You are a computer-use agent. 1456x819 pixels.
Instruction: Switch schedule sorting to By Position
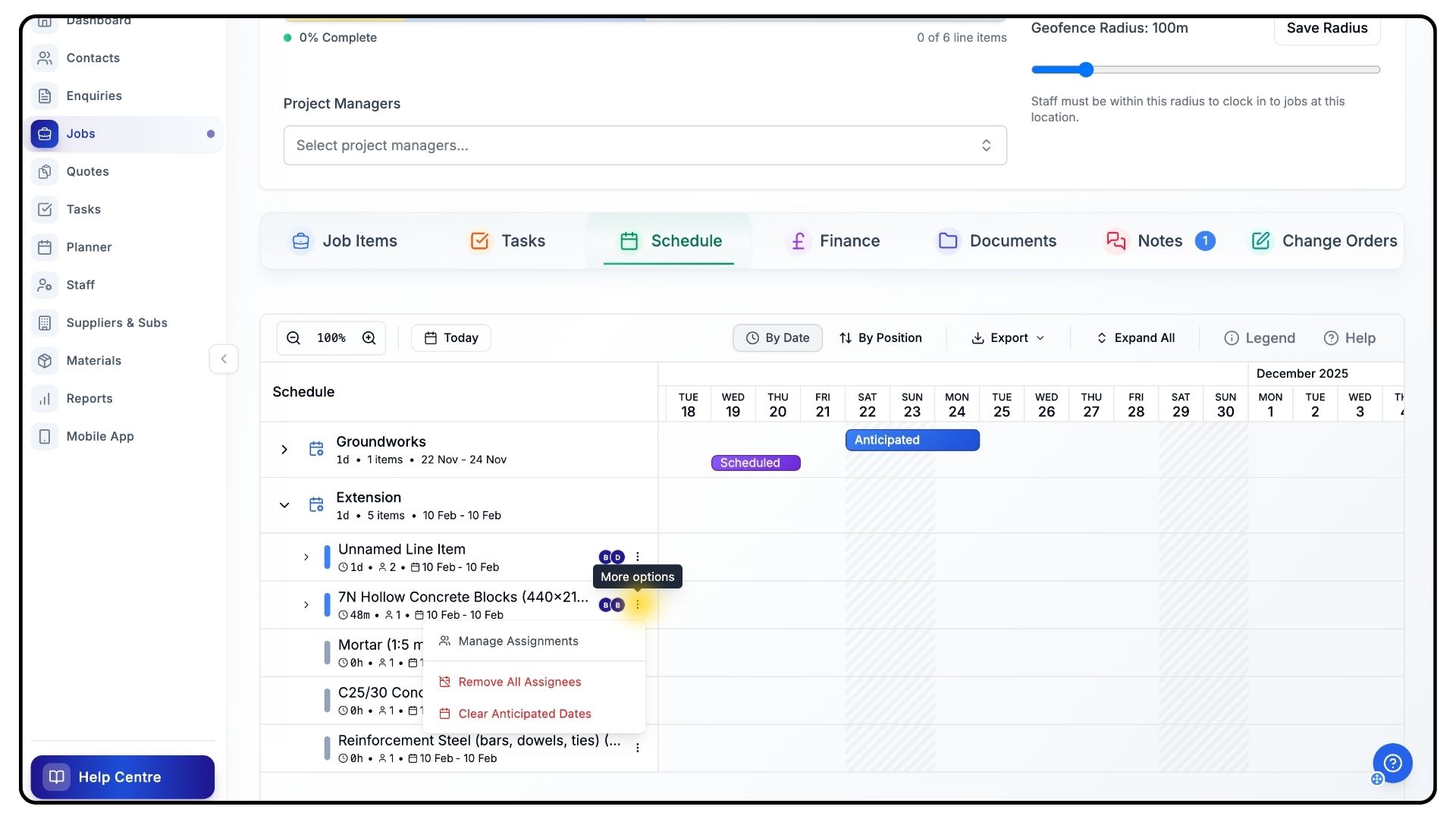[880, 338]
